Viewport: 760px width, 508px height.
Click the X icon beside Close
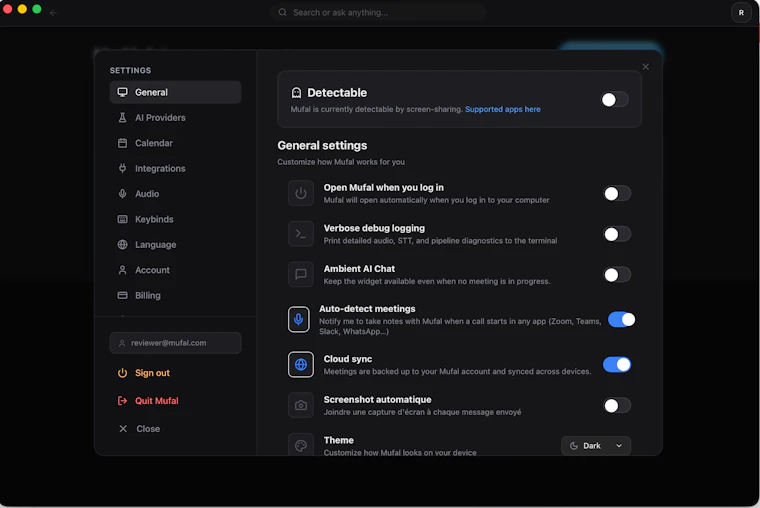(123, 429)
